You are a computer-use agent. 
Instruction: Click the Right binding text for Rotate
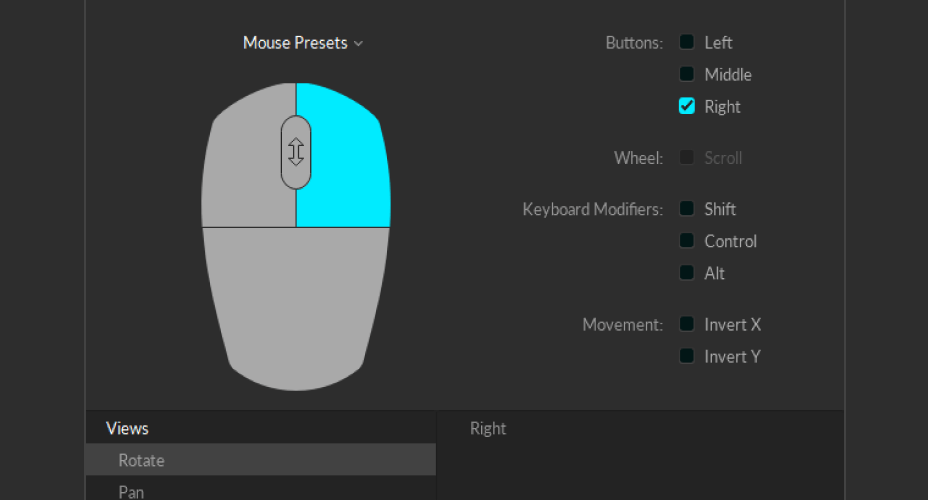point(488,428)
